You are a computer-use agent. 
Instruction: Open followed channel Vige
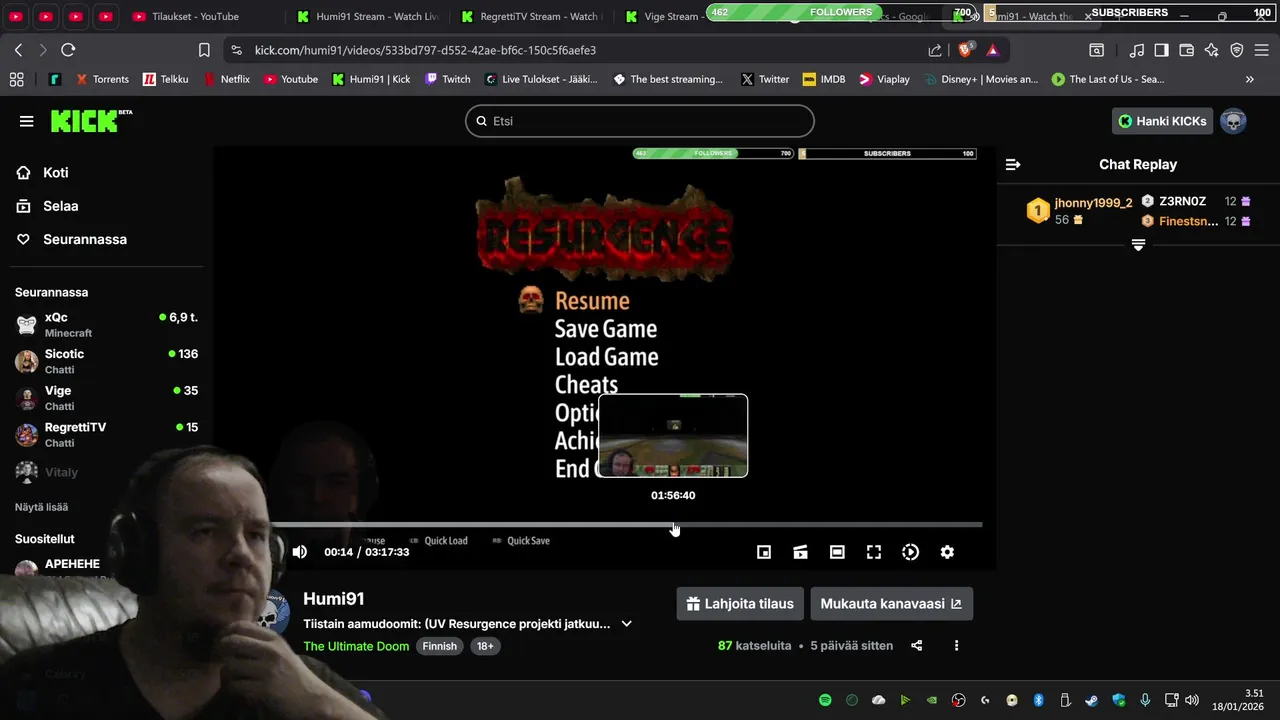[x=107, y=398]
